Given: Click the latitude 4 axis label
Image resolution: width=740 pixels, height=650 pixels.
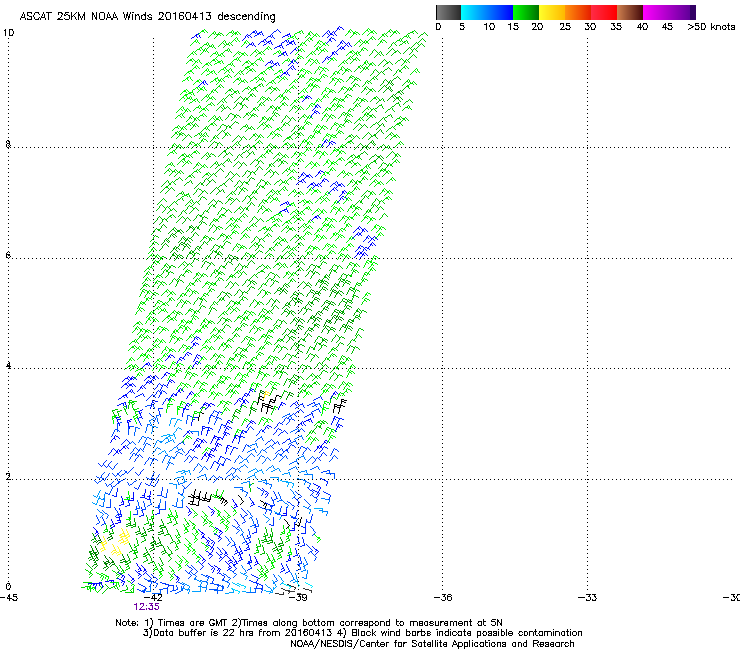Looking at the screenshot, I should [8, 365].
